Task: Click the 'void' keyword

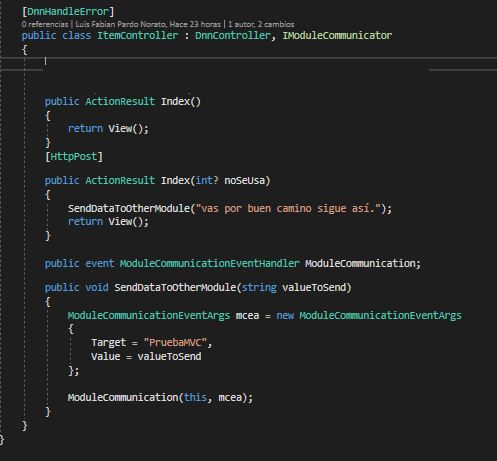Action: 97,287
